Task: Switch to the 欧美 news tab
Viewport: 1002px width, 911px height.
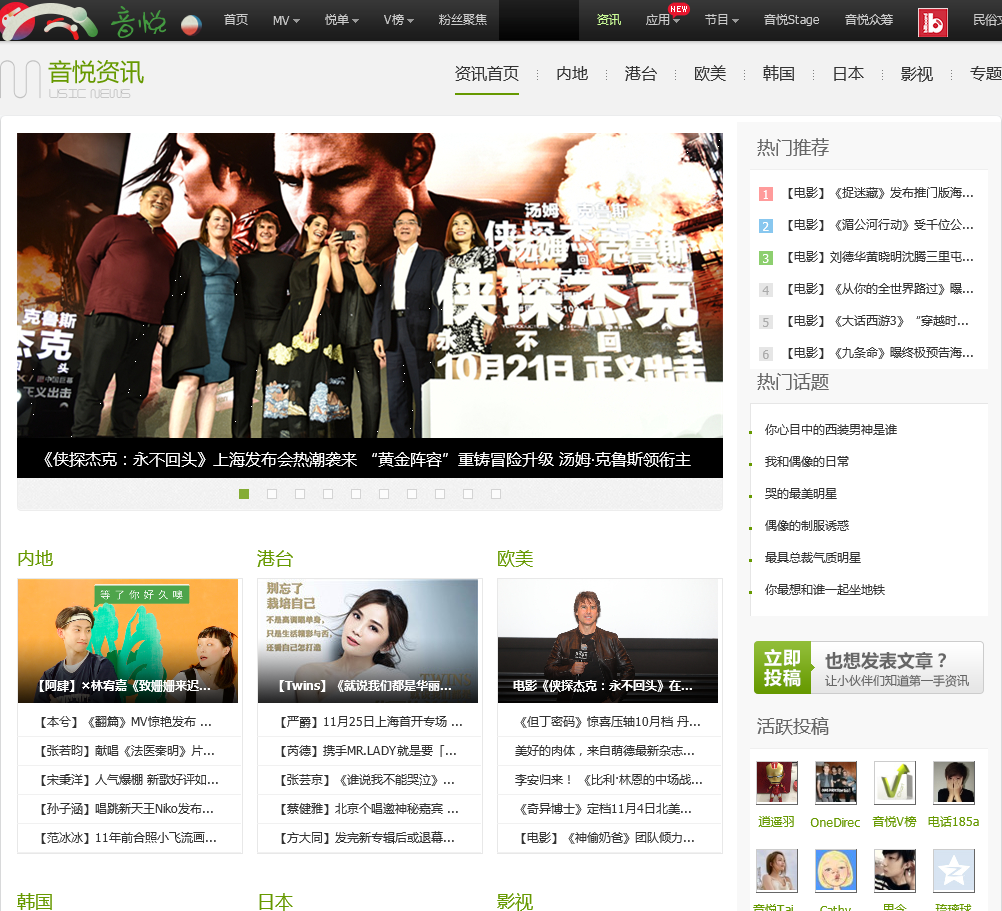Action: [710, 74]
